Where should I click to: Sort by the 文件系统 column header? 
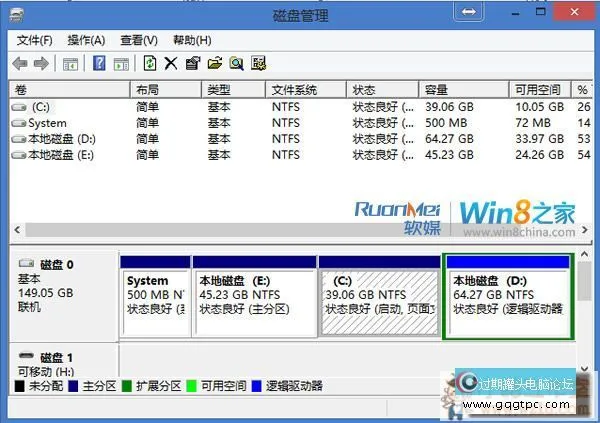pyautogui.click(x=306, y=90)
